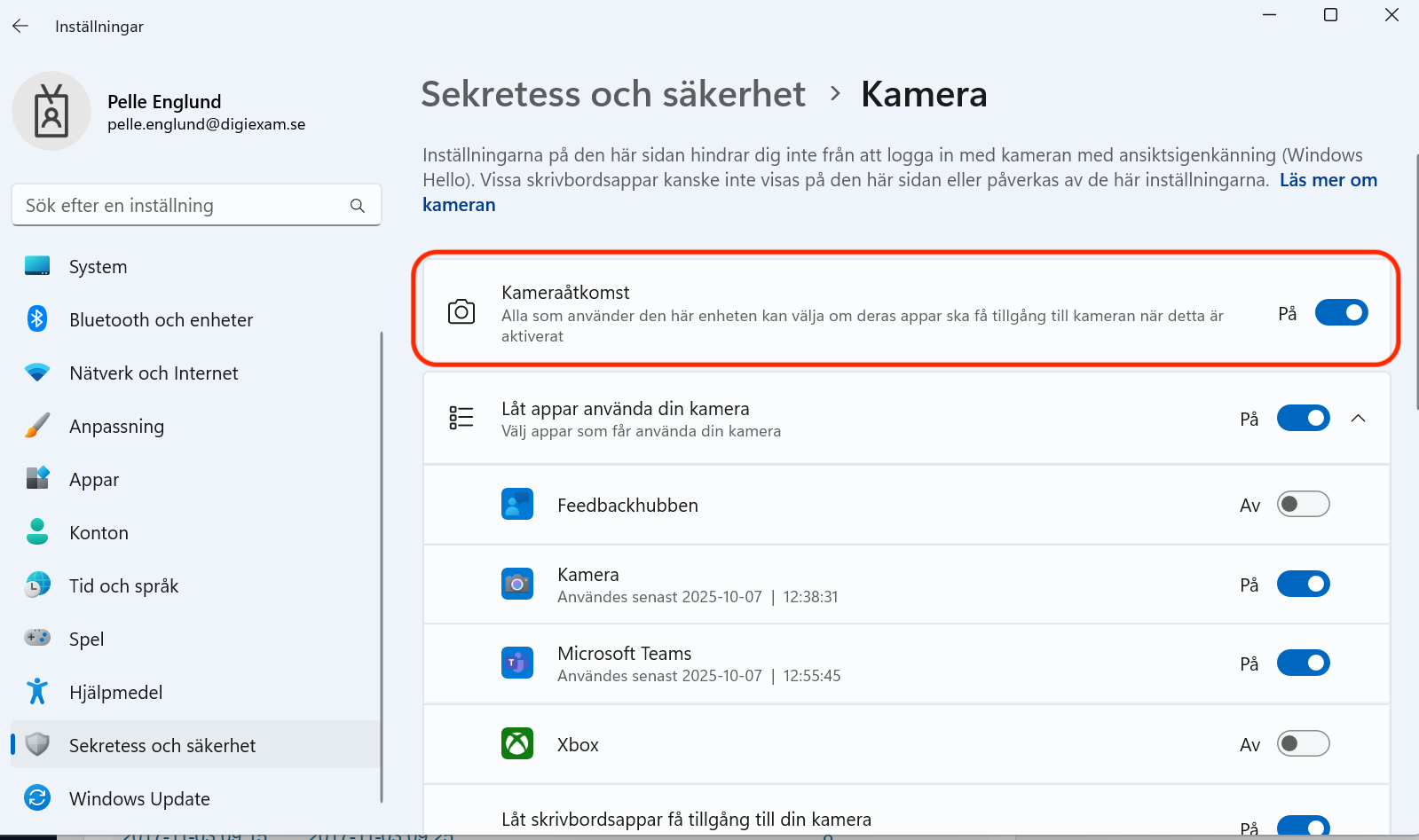Disable camera access for Kamera app
The width and height of the screenshot is (1419, 840).
[1304, 584]
